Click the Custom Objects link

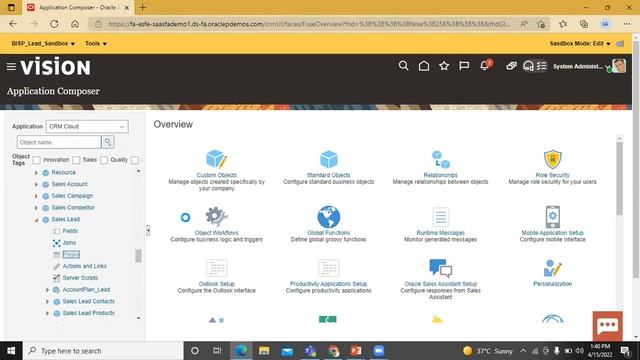[216, 175]
